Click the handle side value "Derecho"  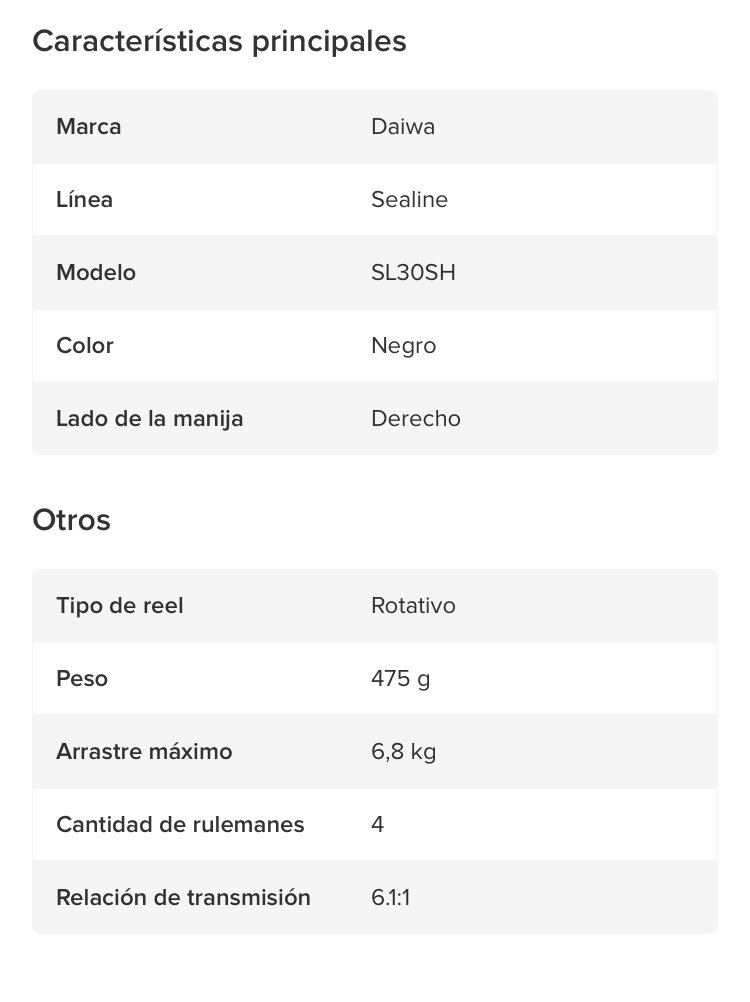click(416, 419)
